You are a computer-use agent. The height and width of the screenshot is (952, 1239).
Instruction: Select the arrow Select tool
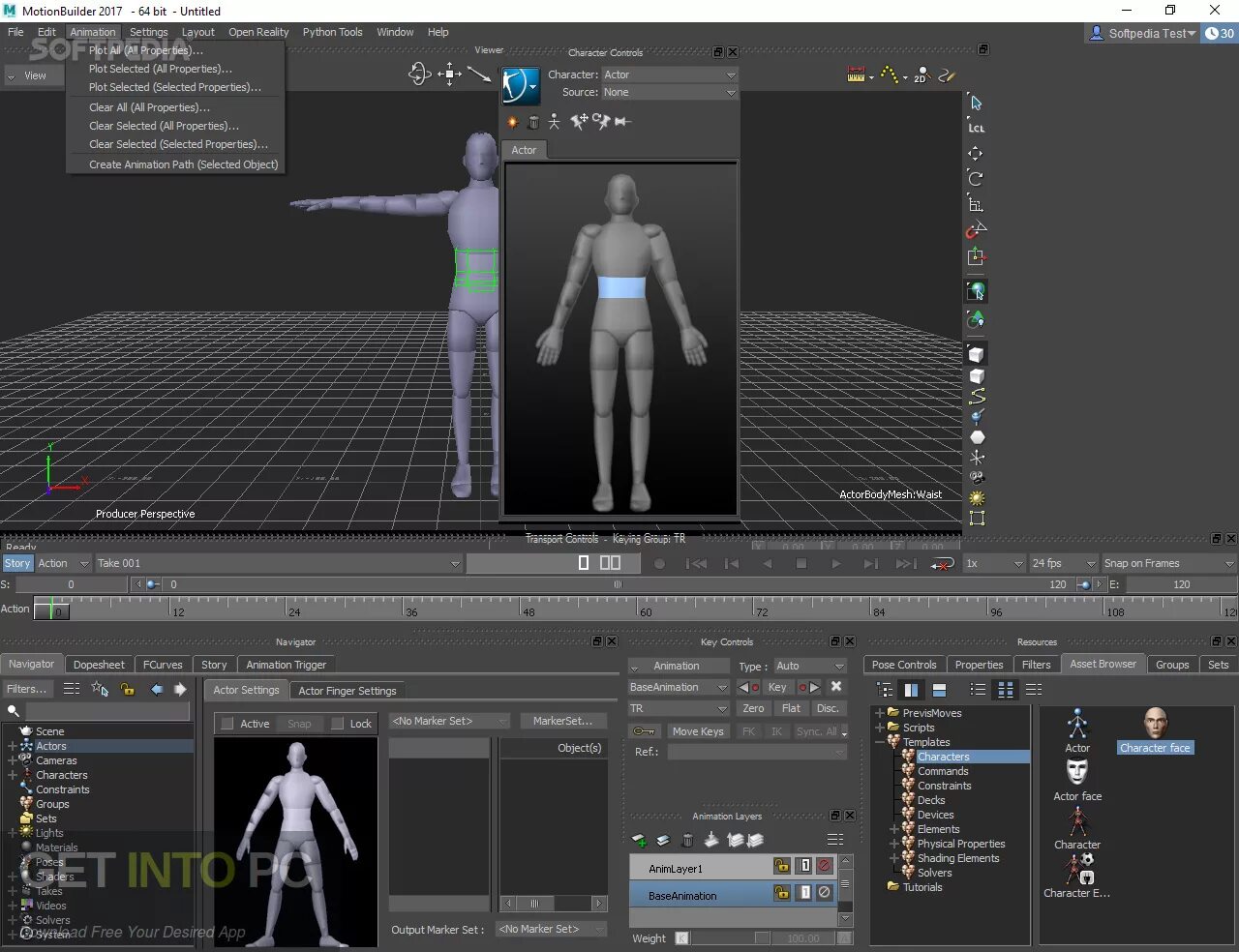pyautogui.click(x=976, y=103)
